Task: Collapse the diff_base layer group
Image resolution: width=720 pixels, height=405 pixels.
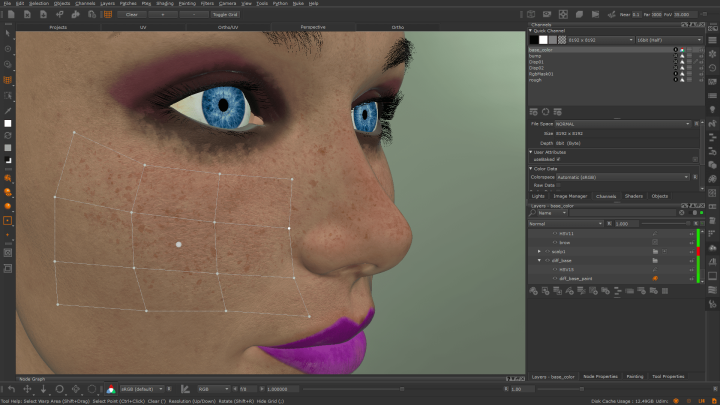Action: 540,260
